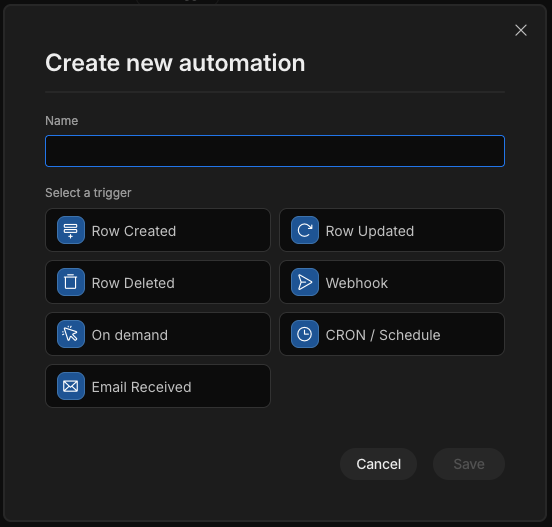Pick the CRON / Schedule trigger label
This screenshot has height=527, width=552.
pyautogui.click(x=383, y=335)
